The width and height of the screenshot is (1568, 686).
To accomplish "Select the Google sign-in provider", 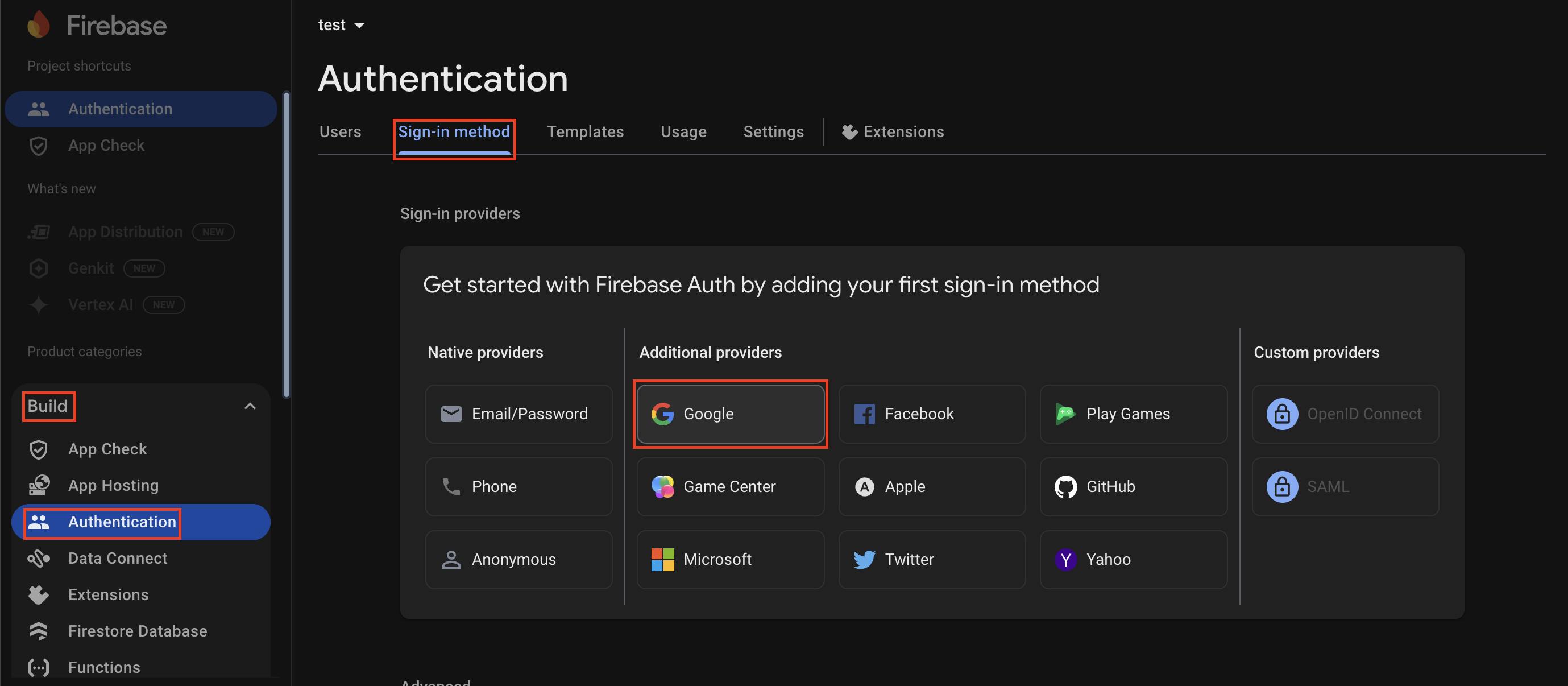I will [731, 414].
